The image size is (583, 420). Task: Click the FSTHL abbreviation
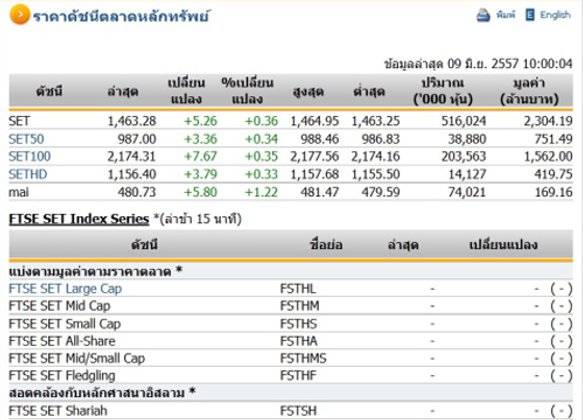point(298,289)
